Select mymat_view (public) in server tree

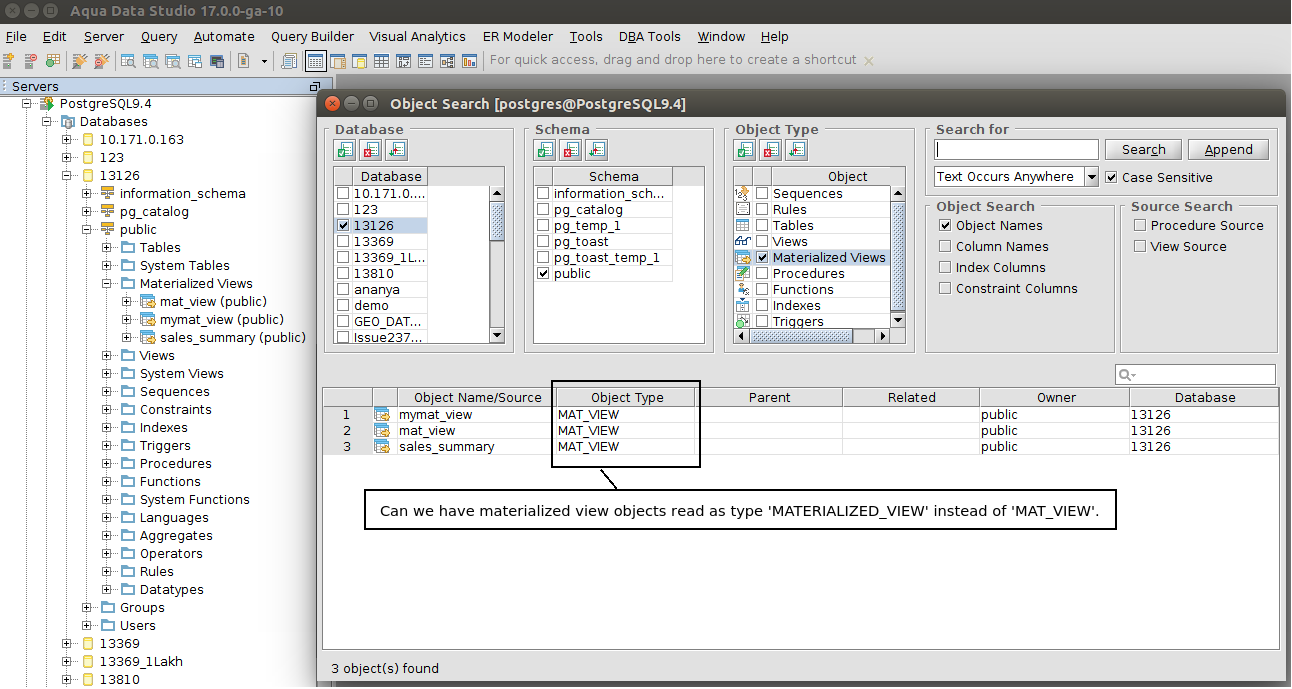[x=222, y=319]
